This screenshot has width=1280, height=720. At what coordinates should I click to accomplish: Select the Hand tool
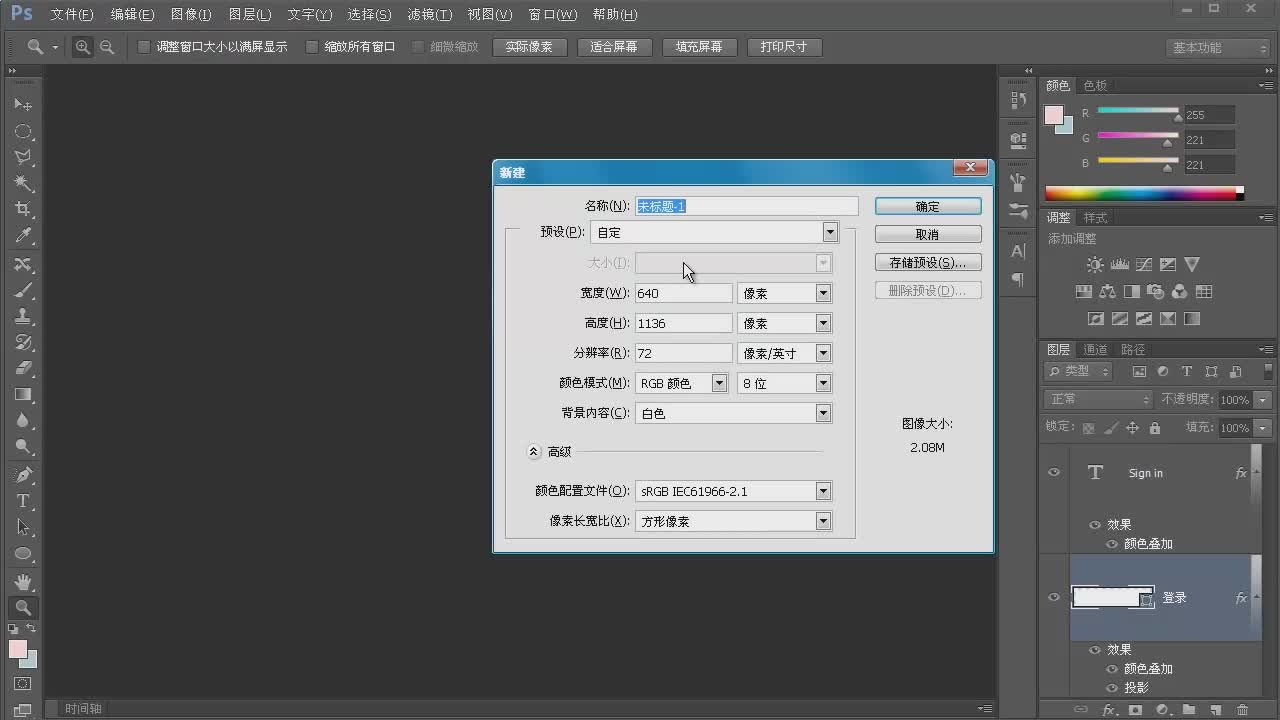point(23,581)
